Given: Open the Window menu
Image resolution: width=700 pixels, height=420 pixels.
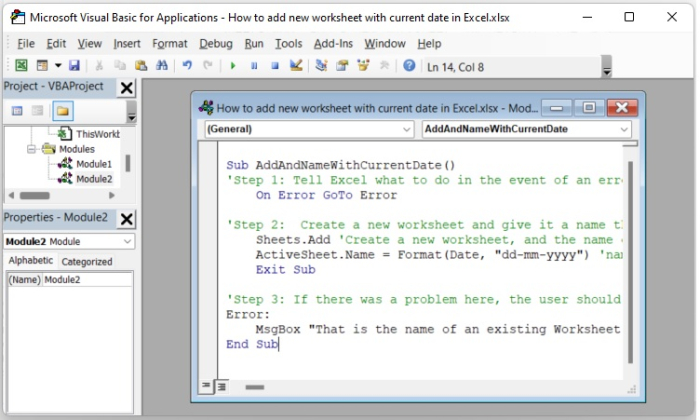Looking at the screenshot, I should 385,44.
